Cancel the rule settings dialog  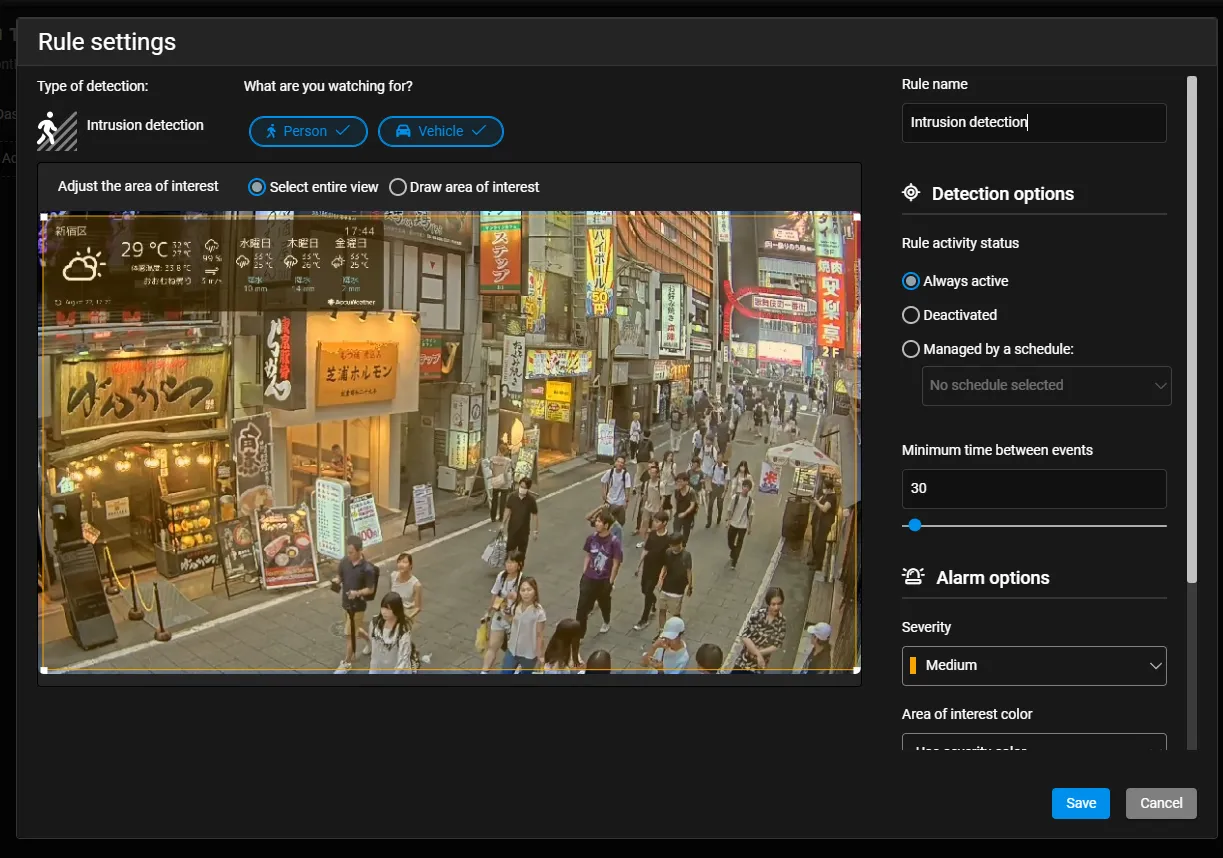[1161, 803]
